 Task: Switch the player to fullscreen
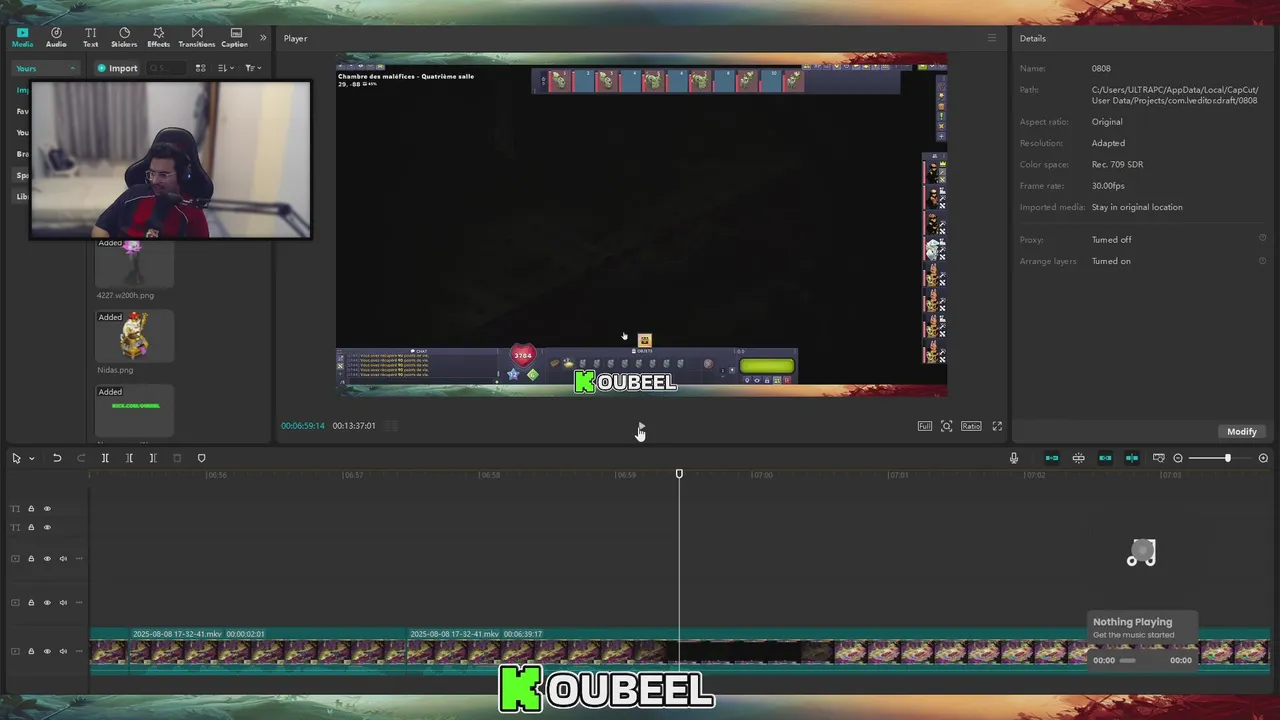[997, 426]
